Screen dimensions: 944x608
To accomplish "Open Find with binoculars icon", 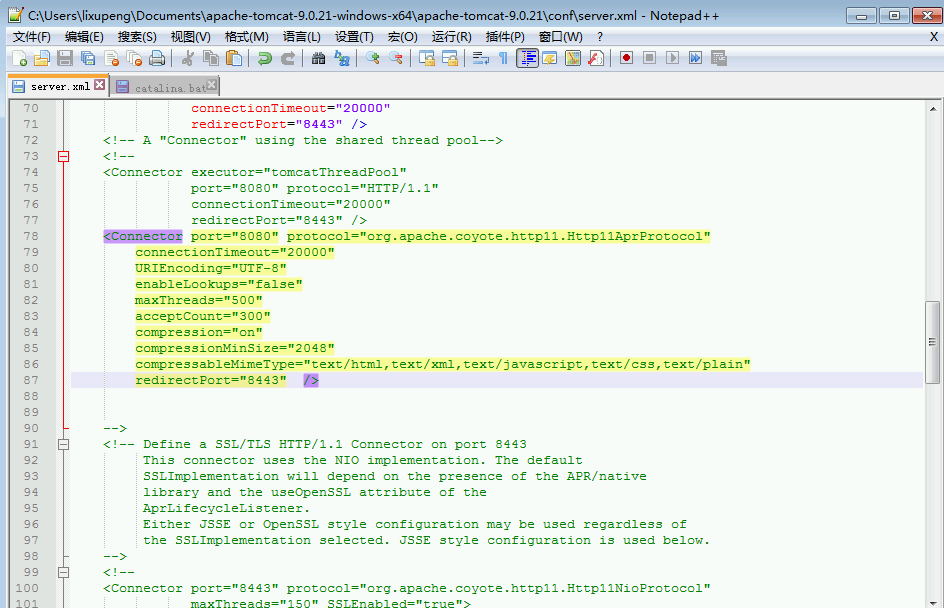I will [x=318, y=58].
